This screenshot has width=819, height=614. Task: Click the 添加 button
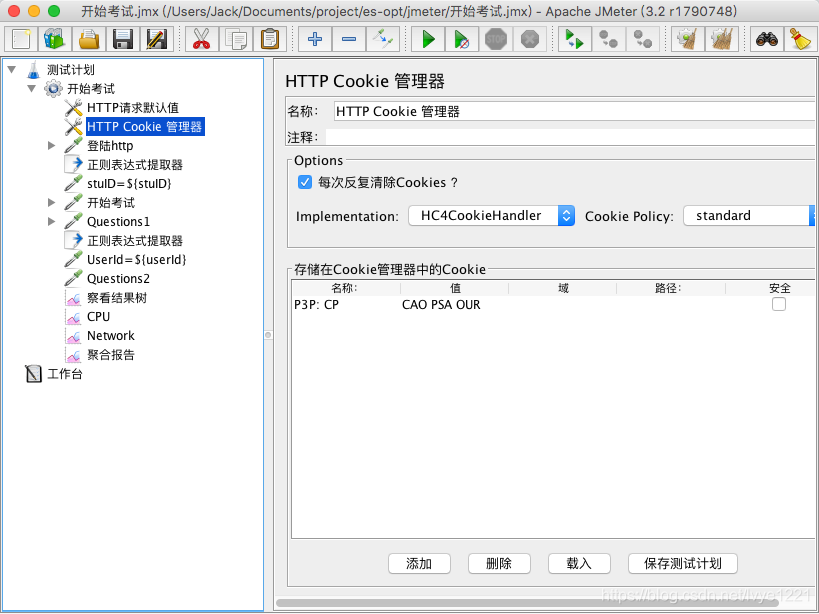(419, 563)
